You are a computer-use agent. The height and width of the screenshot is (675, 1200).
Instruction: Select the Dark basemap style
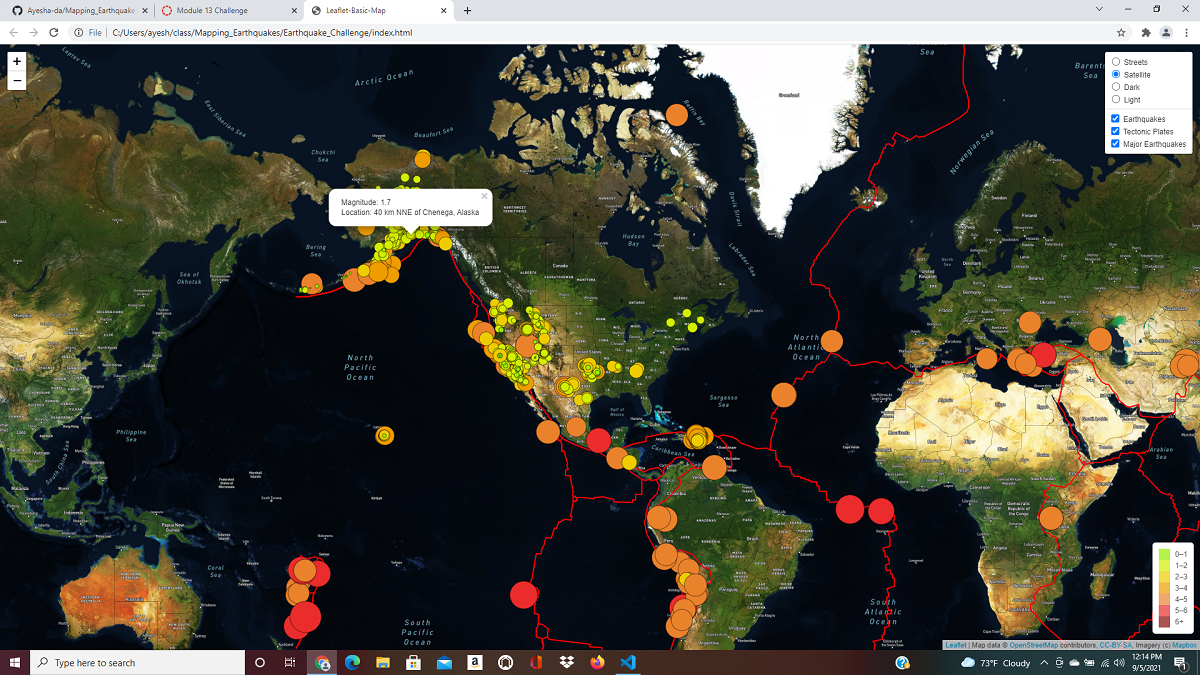tap(1115, 86)
